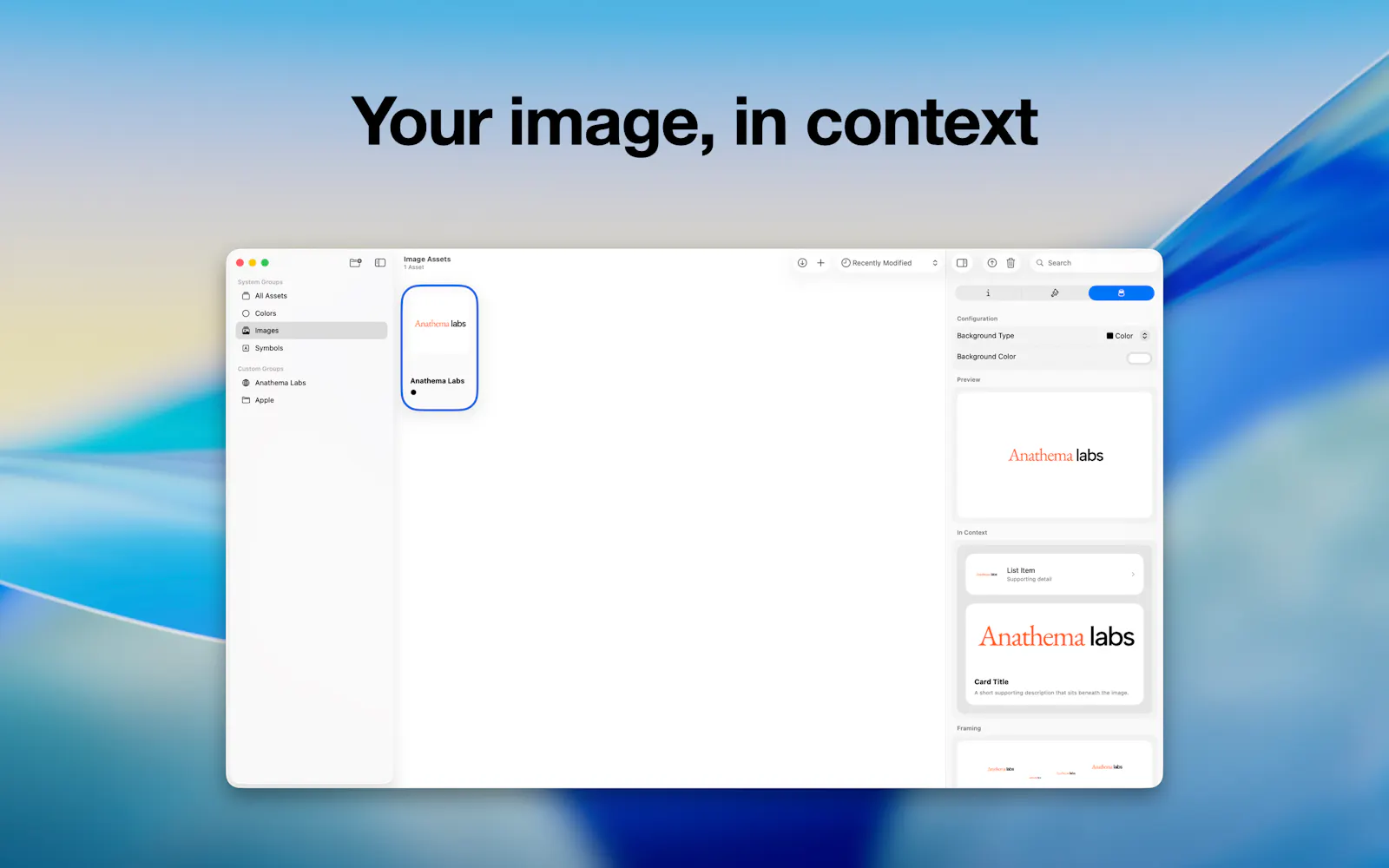
Task: Click the new group folder icon
Action: coord(355,262)
